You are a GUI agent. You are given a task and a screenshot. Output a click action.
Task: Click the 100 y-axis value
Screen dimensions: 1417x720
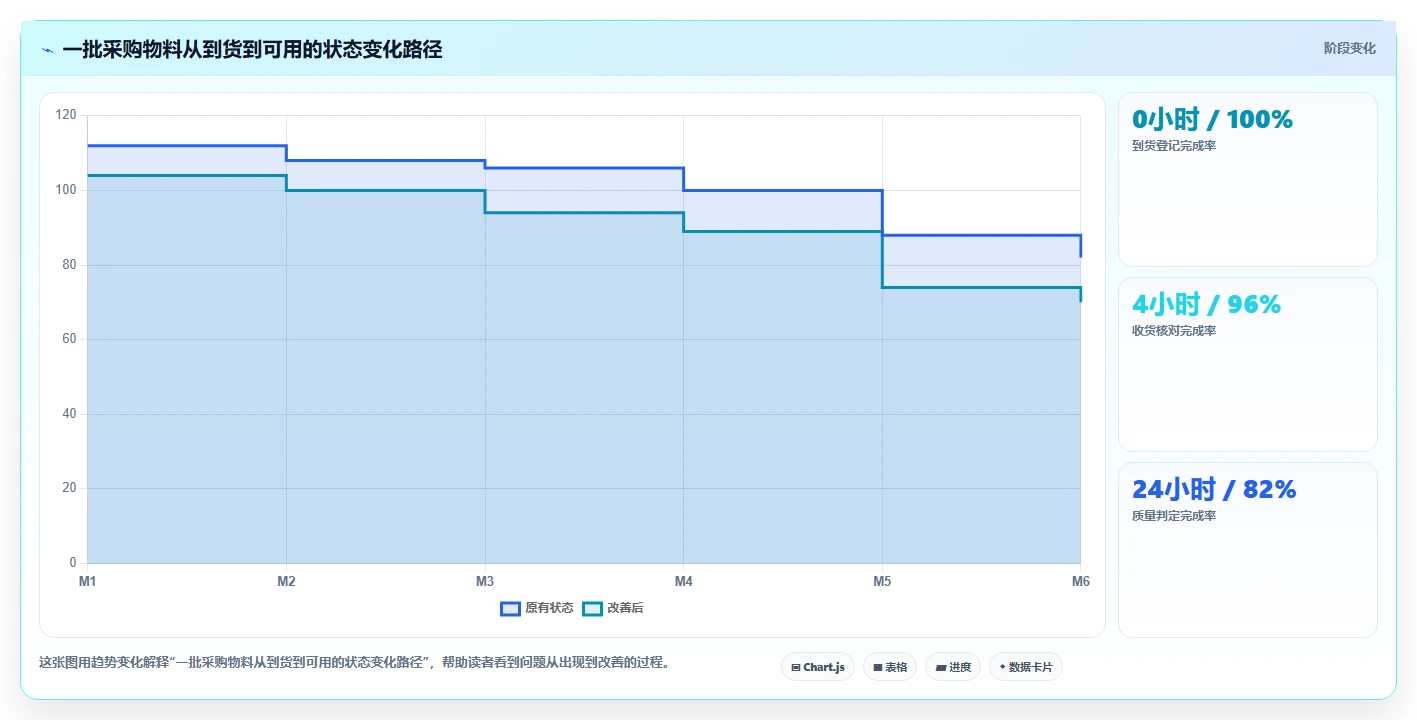66,190
